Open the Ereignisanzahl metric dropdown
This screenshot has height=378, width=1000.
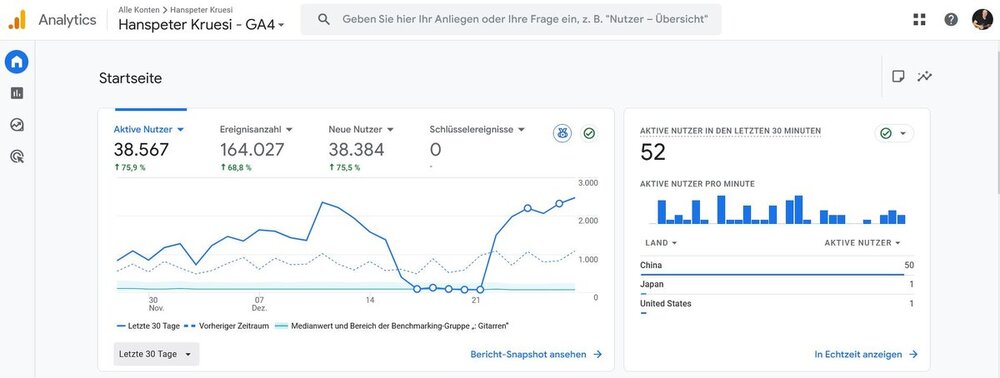[x=256, y=129]
